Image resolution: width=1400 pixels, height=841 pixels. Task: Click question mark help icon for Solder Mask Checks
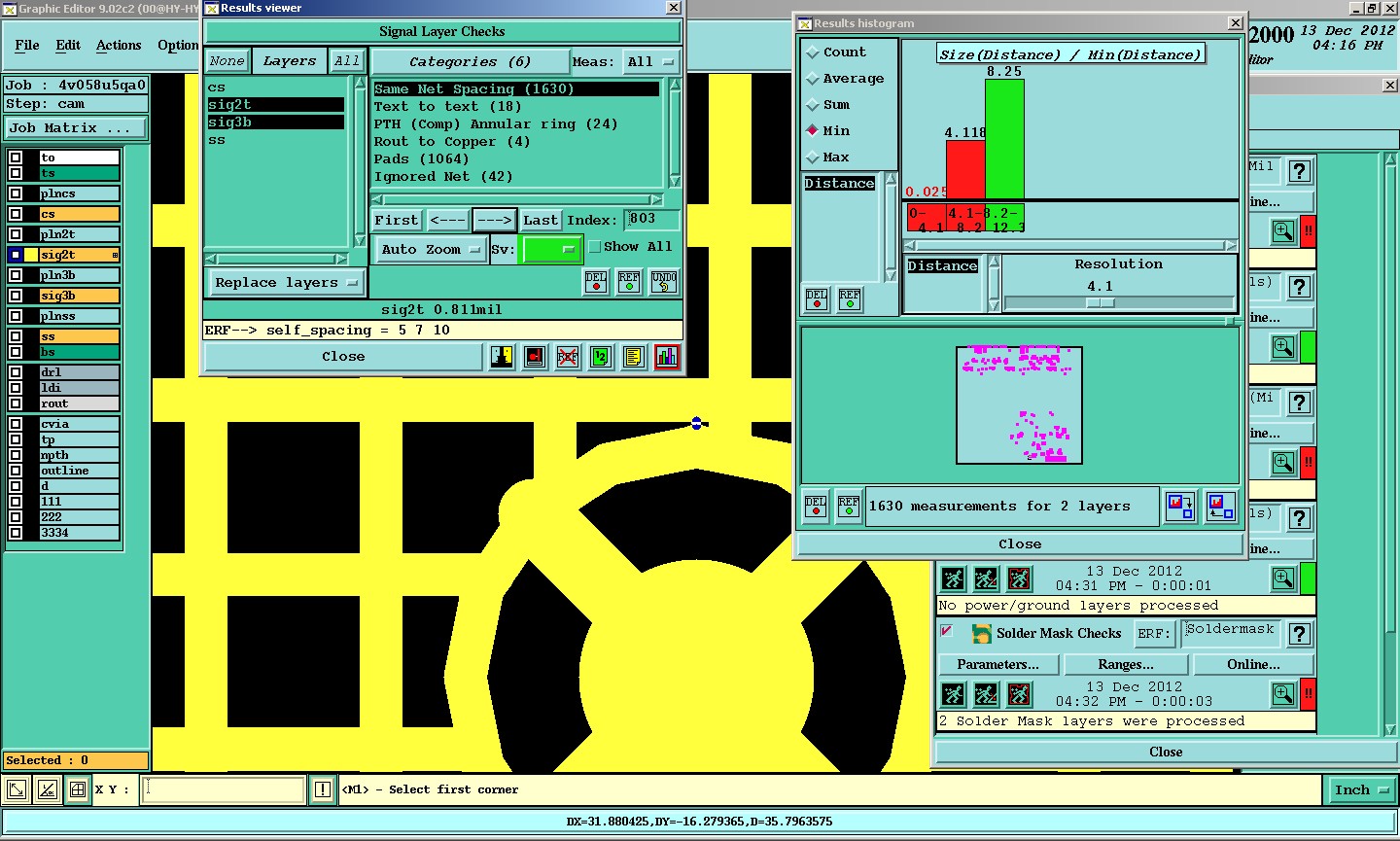point(1300,634)
